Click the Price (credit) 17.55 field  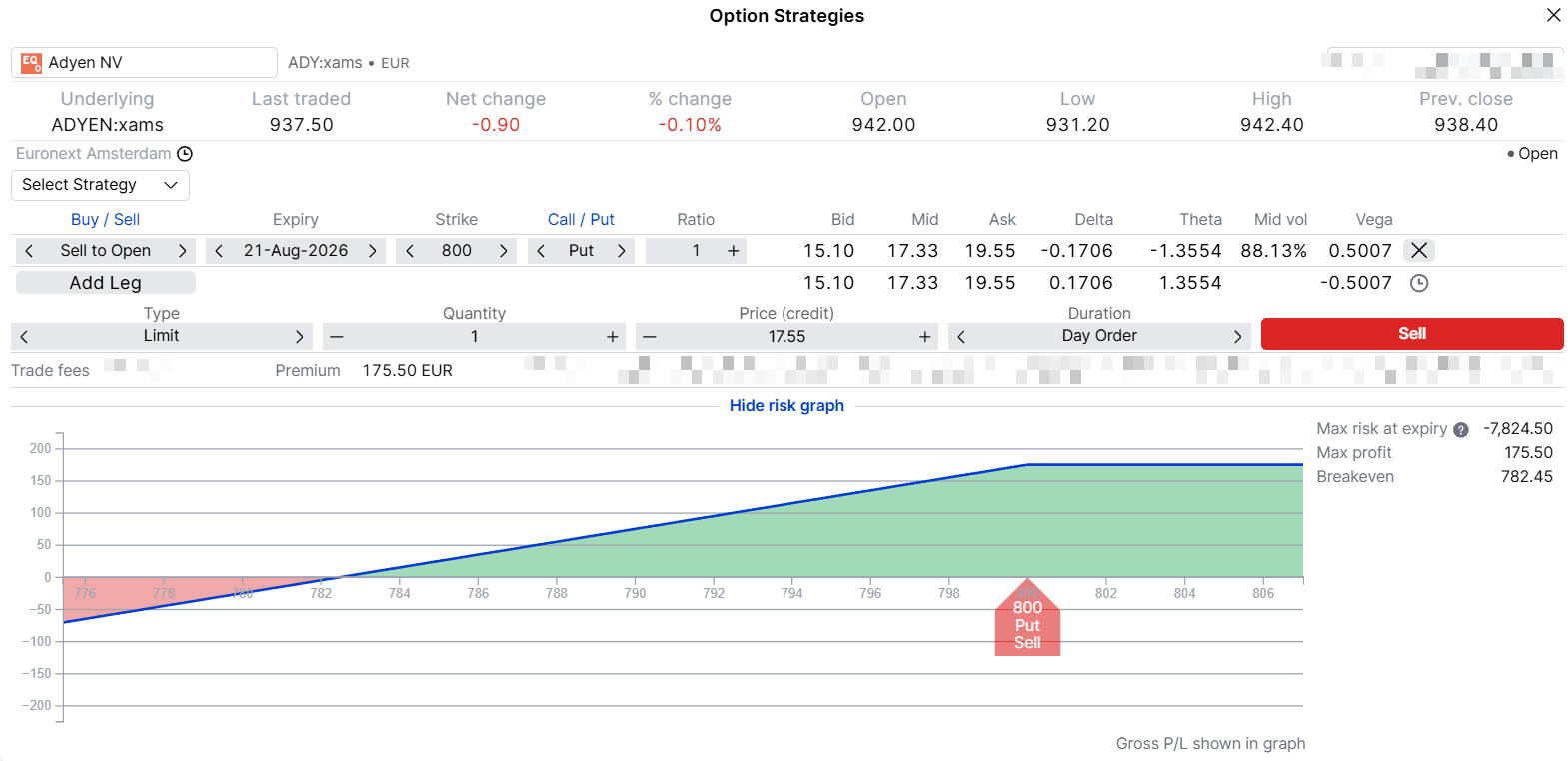point(787,337)
